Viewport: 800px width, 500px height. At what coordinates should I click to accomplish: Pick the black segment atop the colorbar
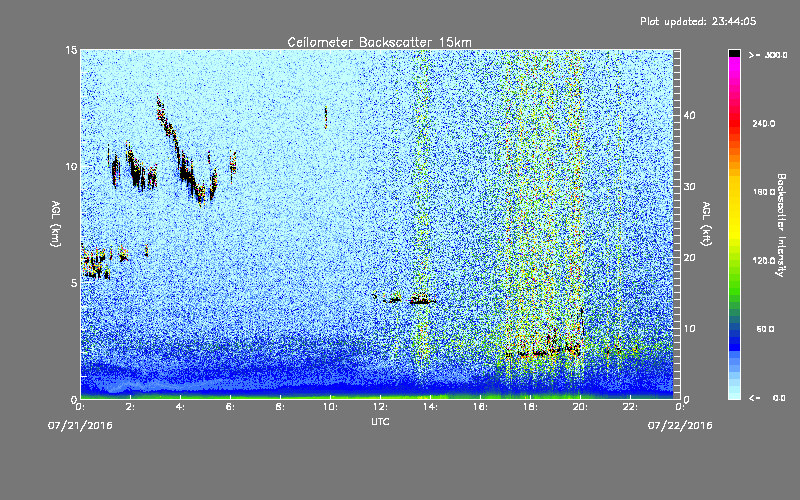[734, 53]
